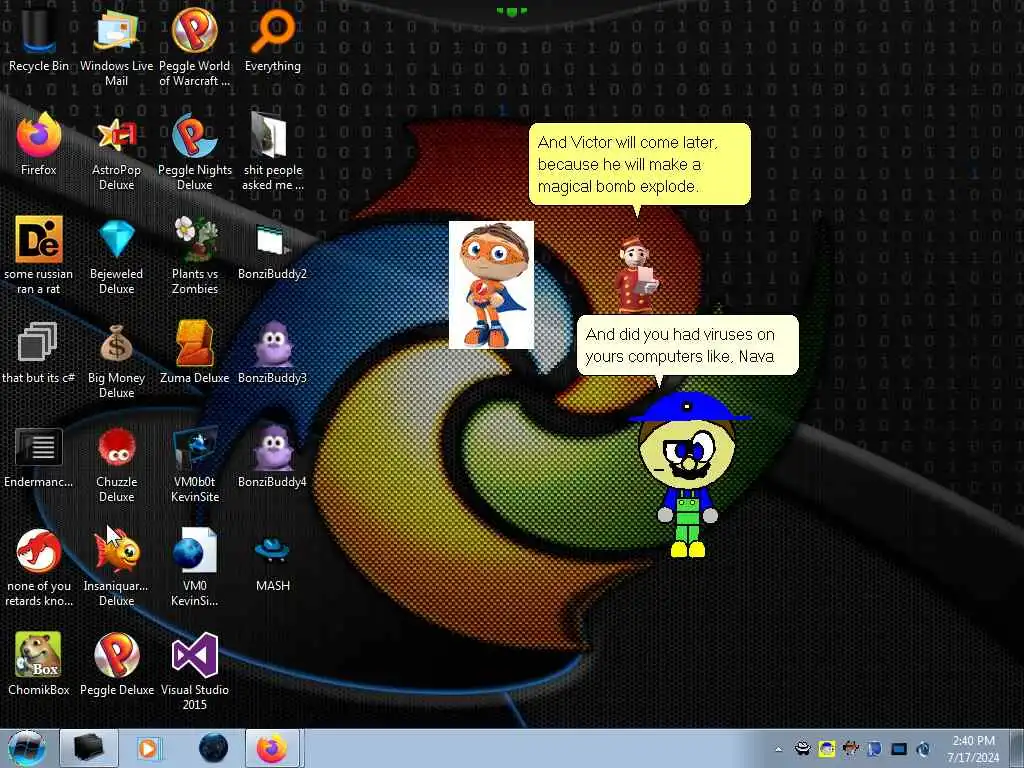This screenshot has width=1024, height=768.
Task: Select Bejeweled Deluxe diamond icon
Action: pyautogui.click(x=116, y=255)
